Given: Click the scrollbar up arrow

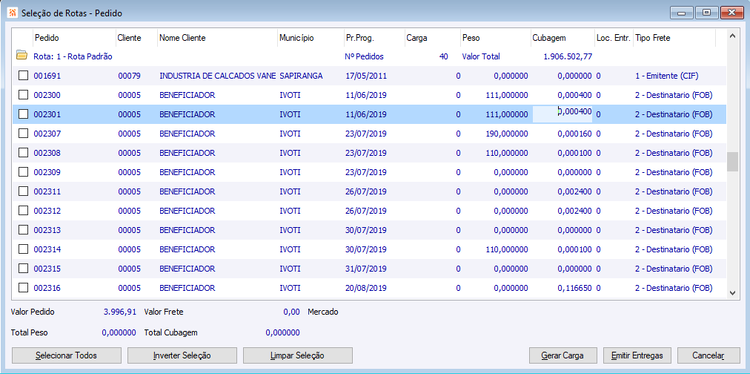Looking at the screenshot, I should pyautogui.click(x=732, y=35).
